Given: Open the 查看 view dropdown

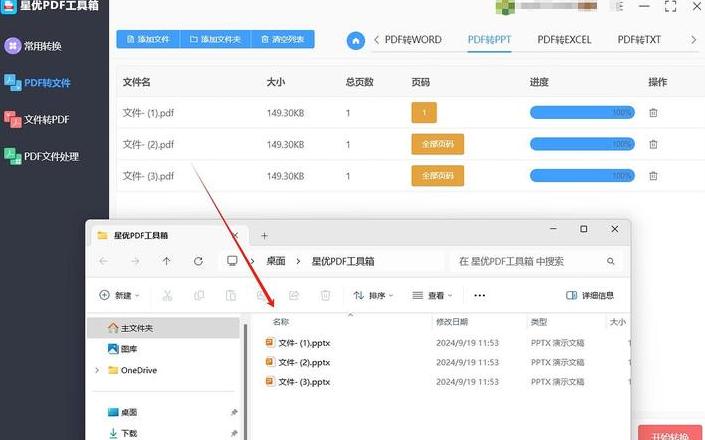Looking at the screenshot, I should (x=432, y=295).
